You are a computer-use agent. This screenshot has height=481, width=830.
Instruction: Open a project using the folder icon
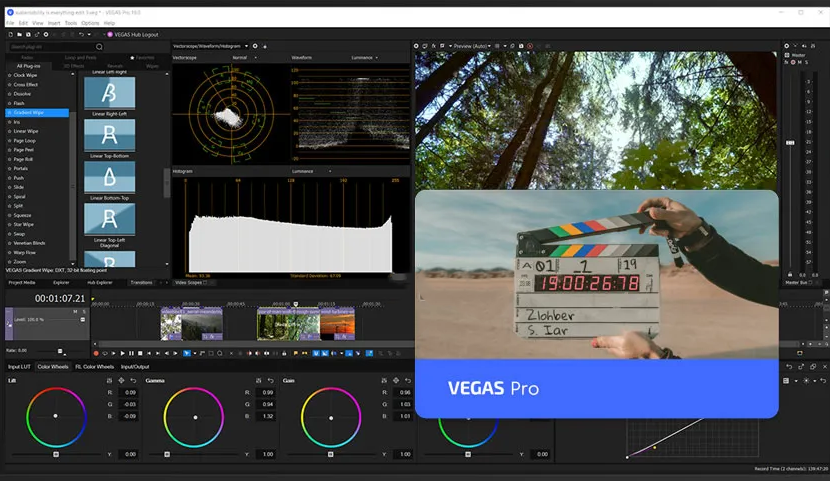20,34
